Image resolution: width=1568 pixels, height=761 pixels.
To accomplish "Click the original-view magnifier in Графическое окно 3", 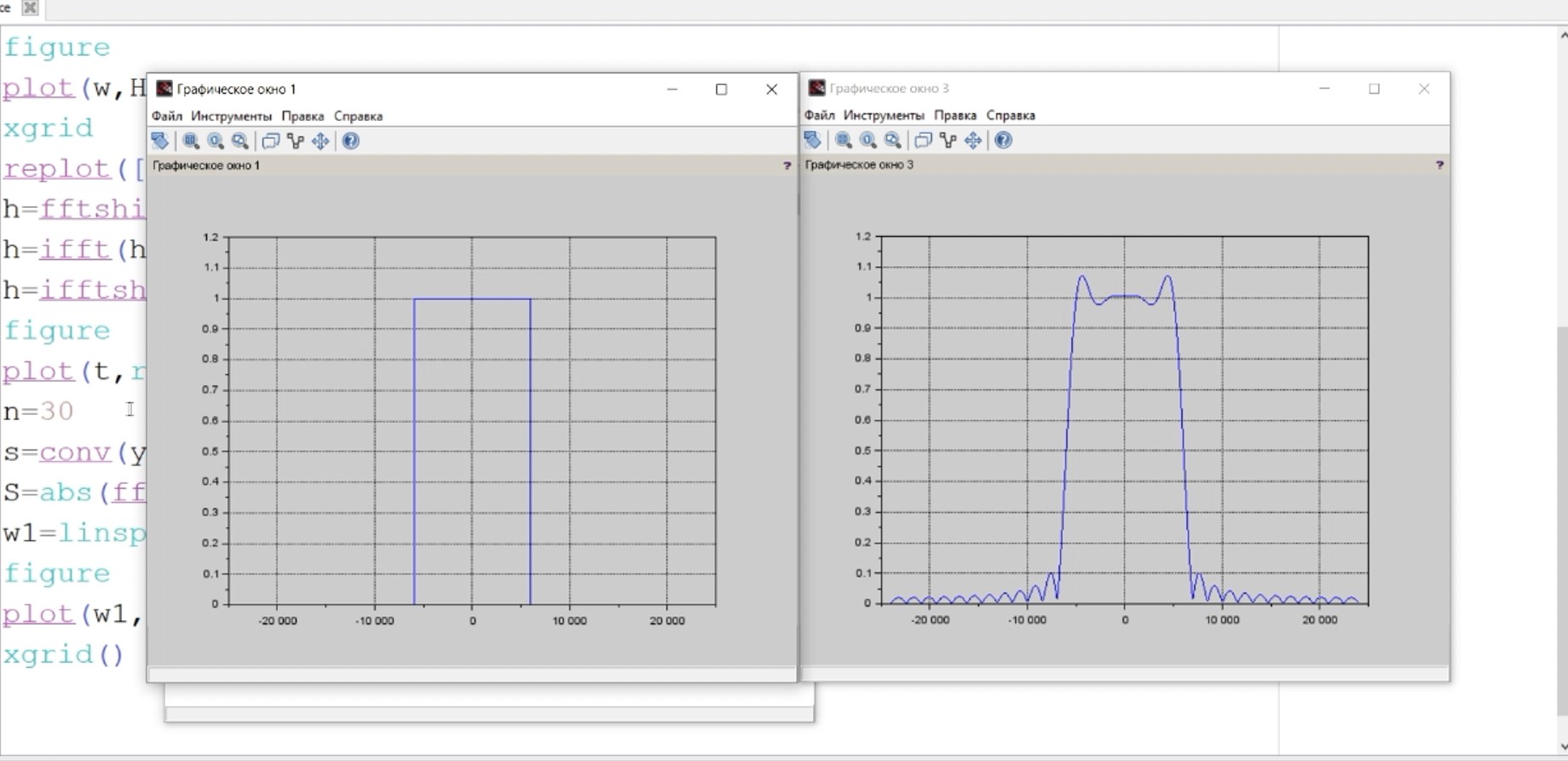I will 868,140.
